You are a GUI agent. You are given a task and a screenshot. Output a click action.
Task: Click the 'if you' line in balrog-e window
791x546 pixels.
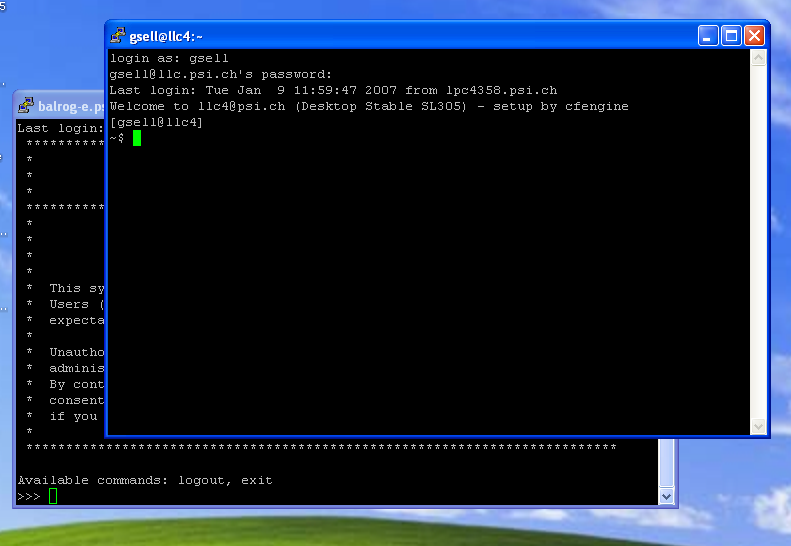74,416
